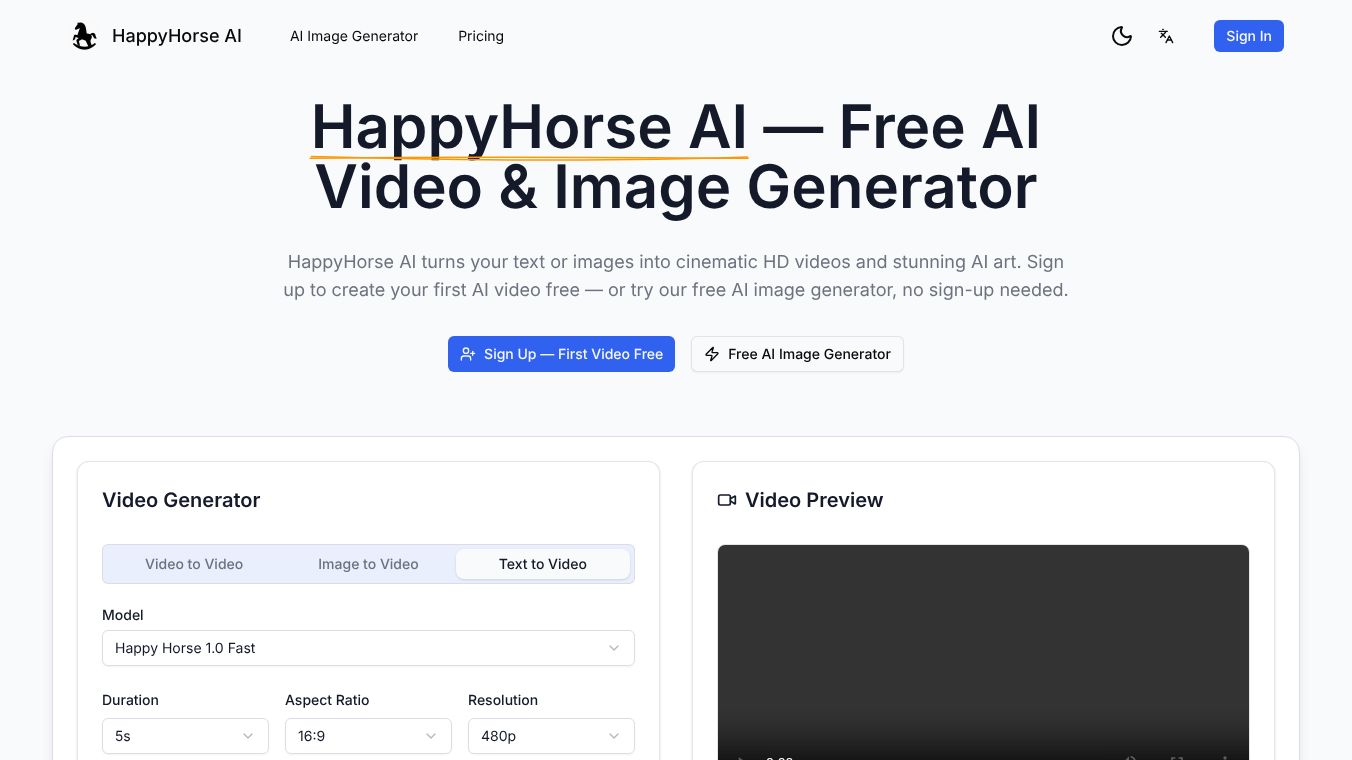Screen dimensions: 1352x760
Task: Click the "Model" field label
Action: point(123,615)
